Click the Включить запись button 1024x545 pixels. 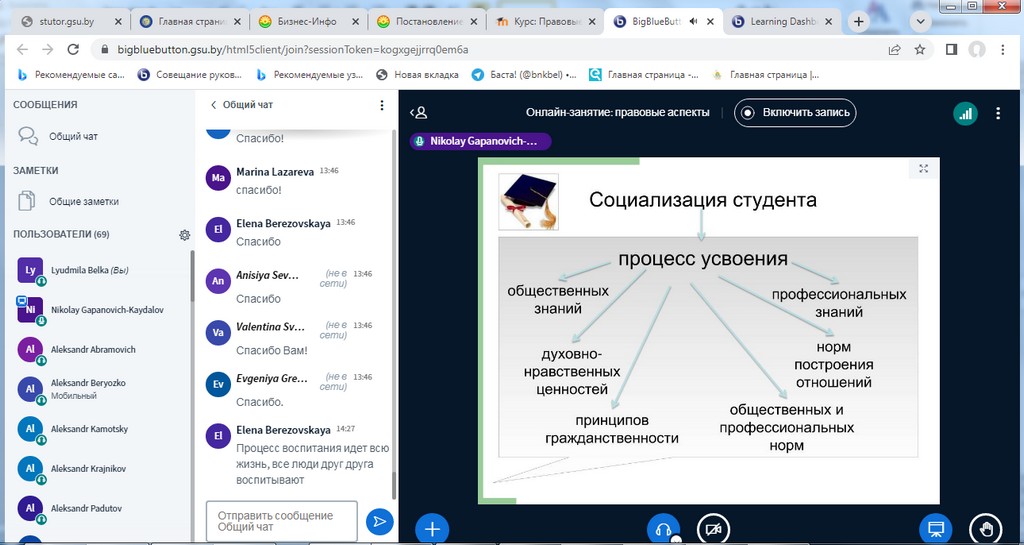(796, 113)
